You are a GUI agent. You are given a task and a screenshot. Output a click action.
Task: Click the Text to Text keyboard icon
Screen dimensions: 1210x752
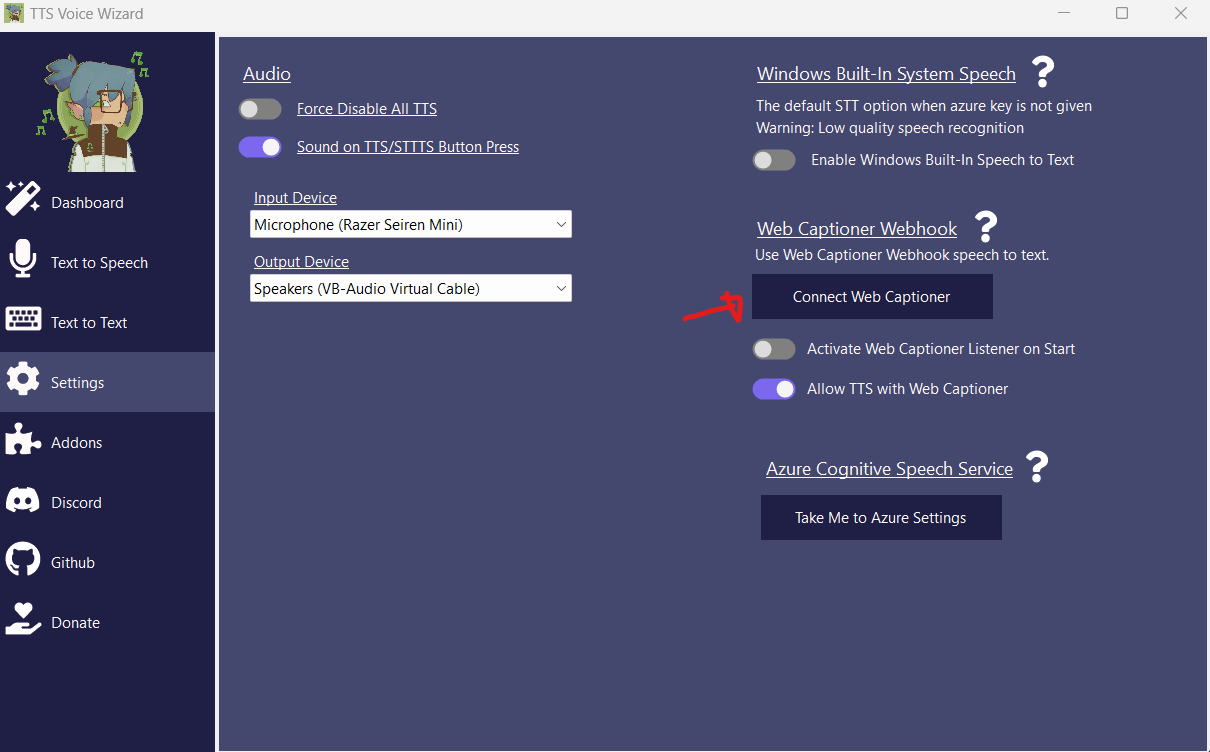click(23, 319)
